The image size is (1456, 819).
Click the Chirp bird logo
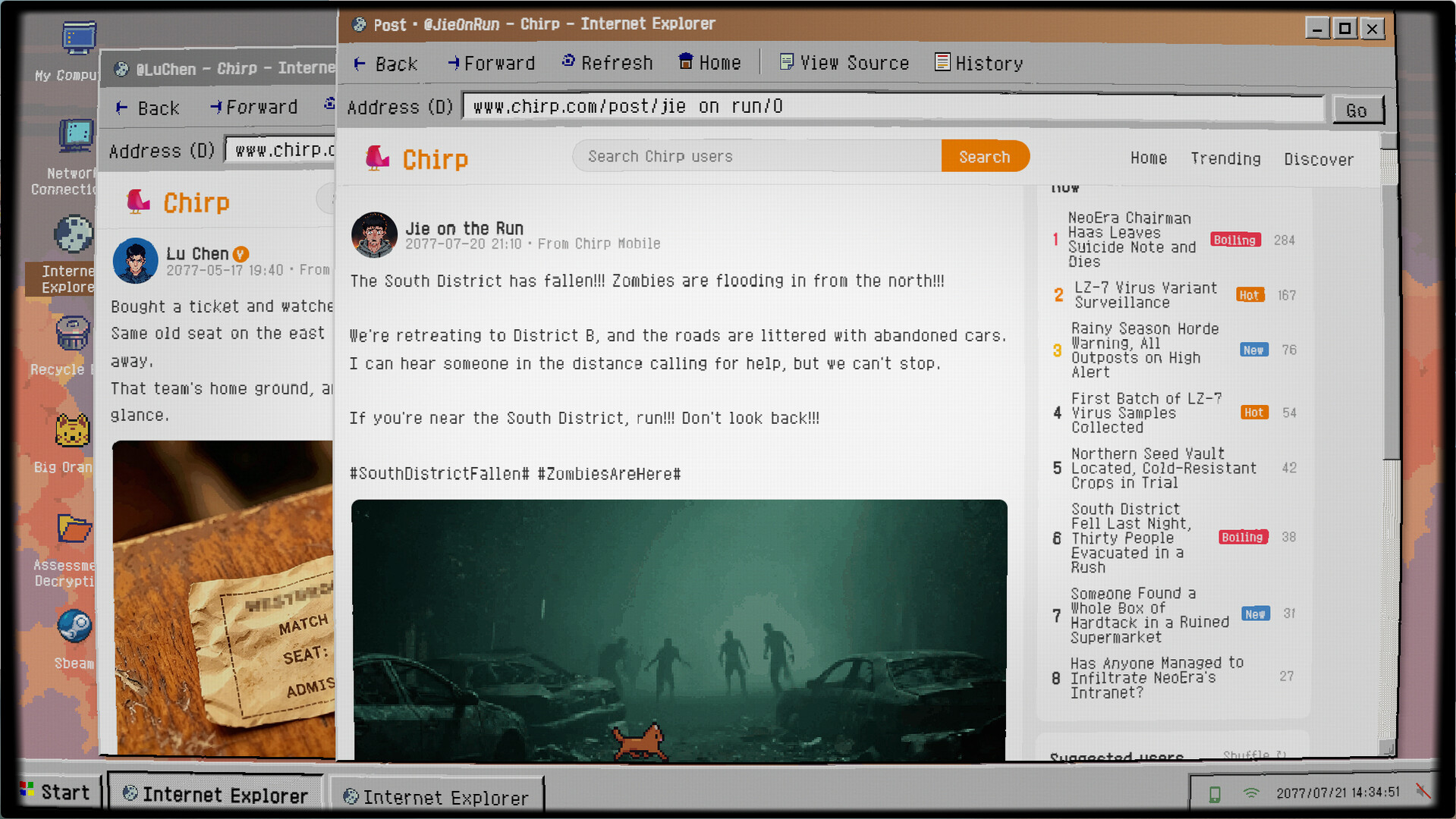pyautogui.click(x=376, y=158)
